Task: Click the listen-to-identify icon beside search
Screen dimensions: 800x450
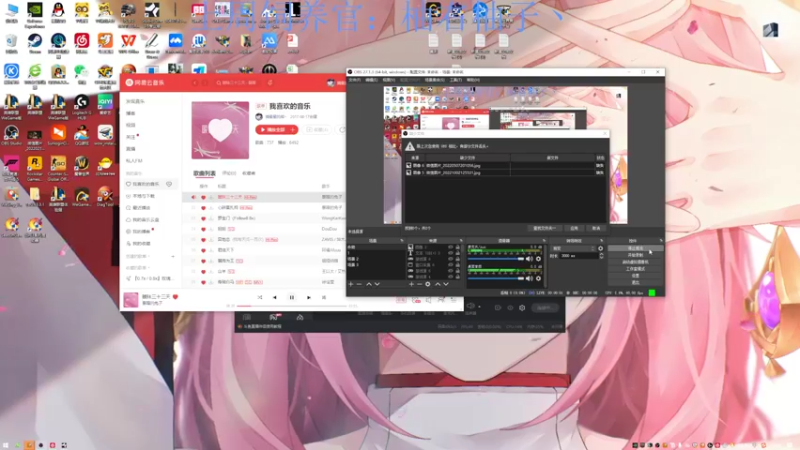Action: click(x=270, y=83)
